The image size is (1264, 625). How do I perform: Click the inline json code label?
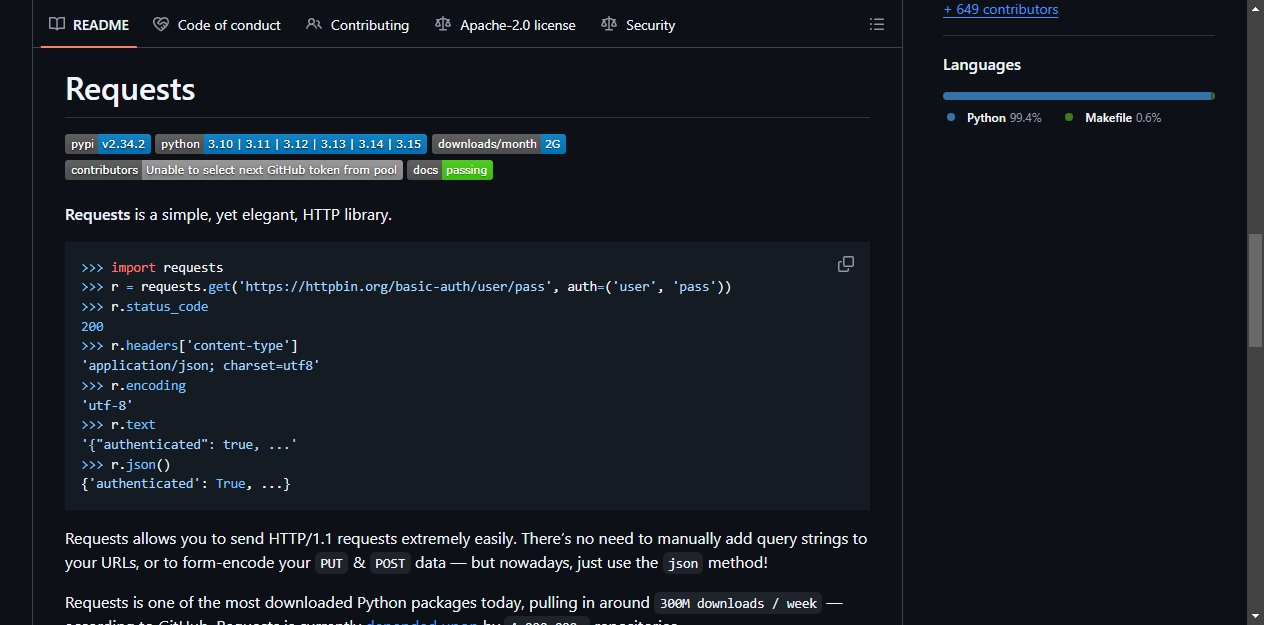(x=683, y=563)
